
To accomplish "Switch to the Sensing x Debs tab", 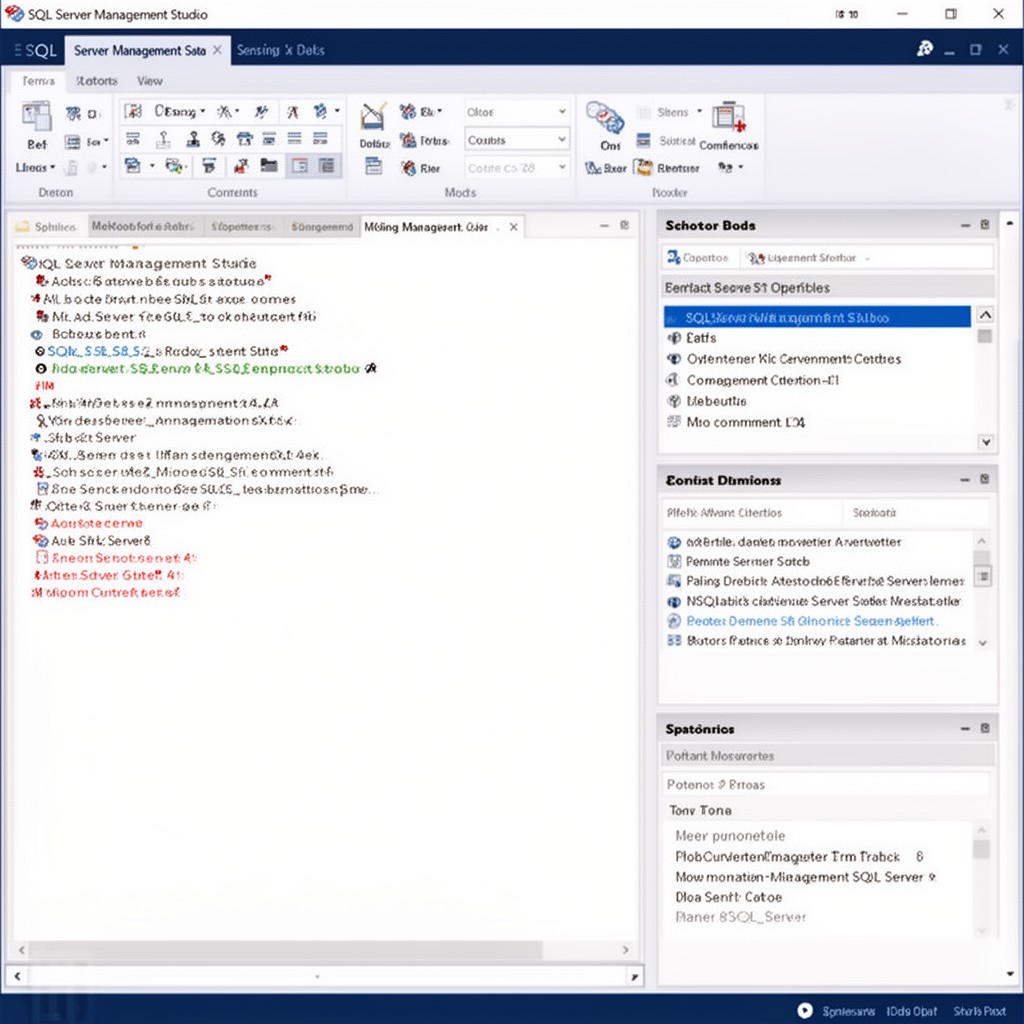I will (280, 50).
